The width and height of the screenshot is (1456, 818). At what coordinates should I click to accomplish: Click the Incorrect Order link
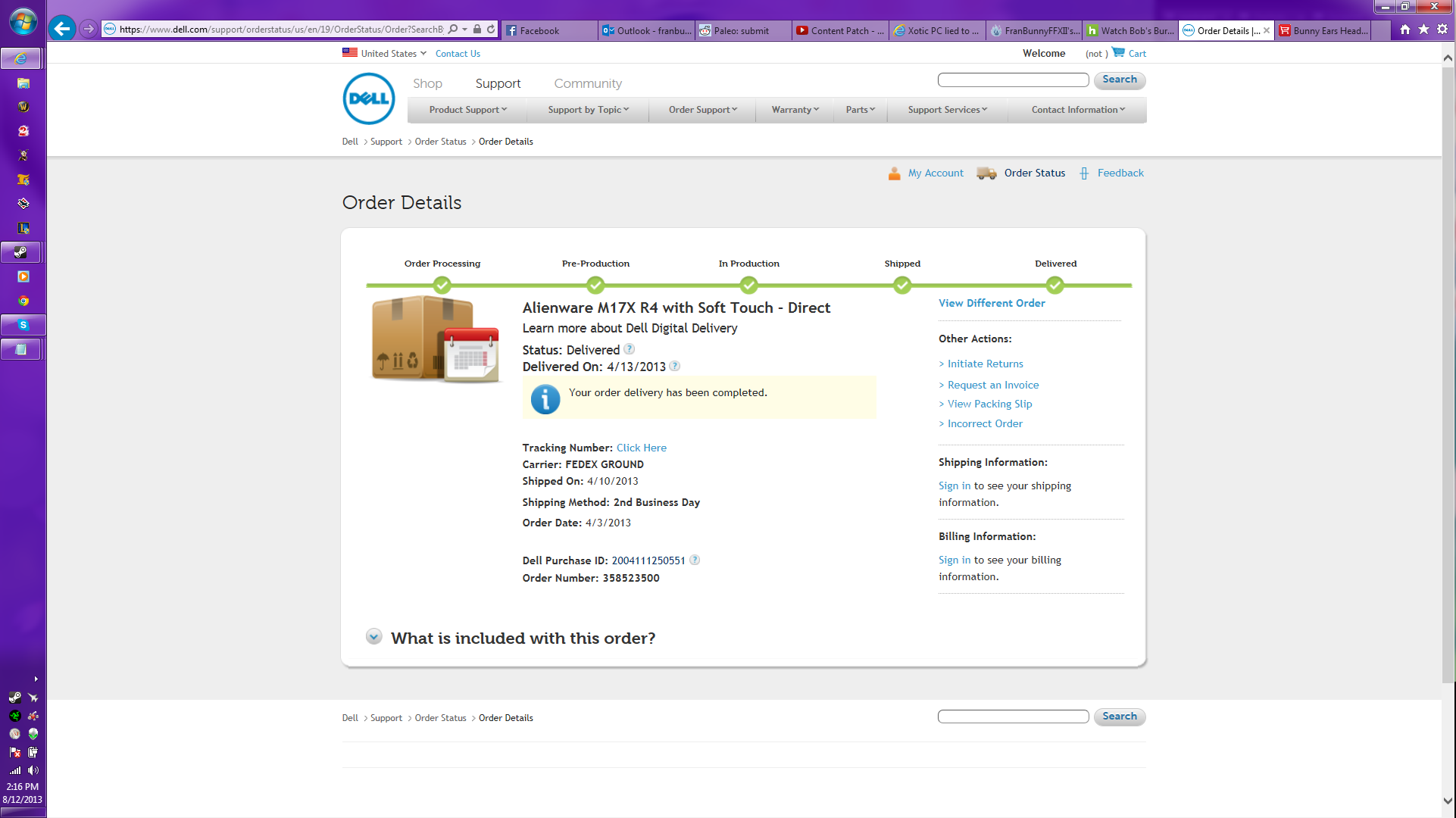[985, 423]
